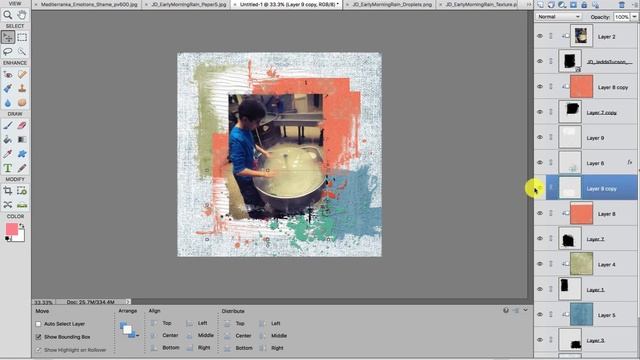Image resolution: width=640 pixels, height=360 pixels.
Task: Select the Lasso tool
Action: click(x=7, y=51)
